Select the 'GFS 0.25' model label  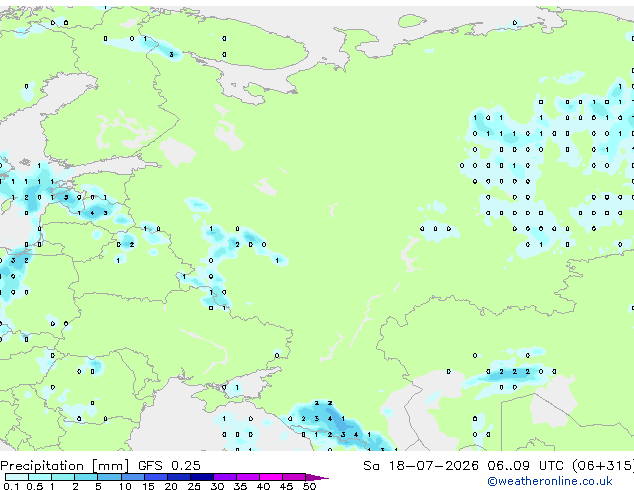pyautogui.click(x=169, y=466)
